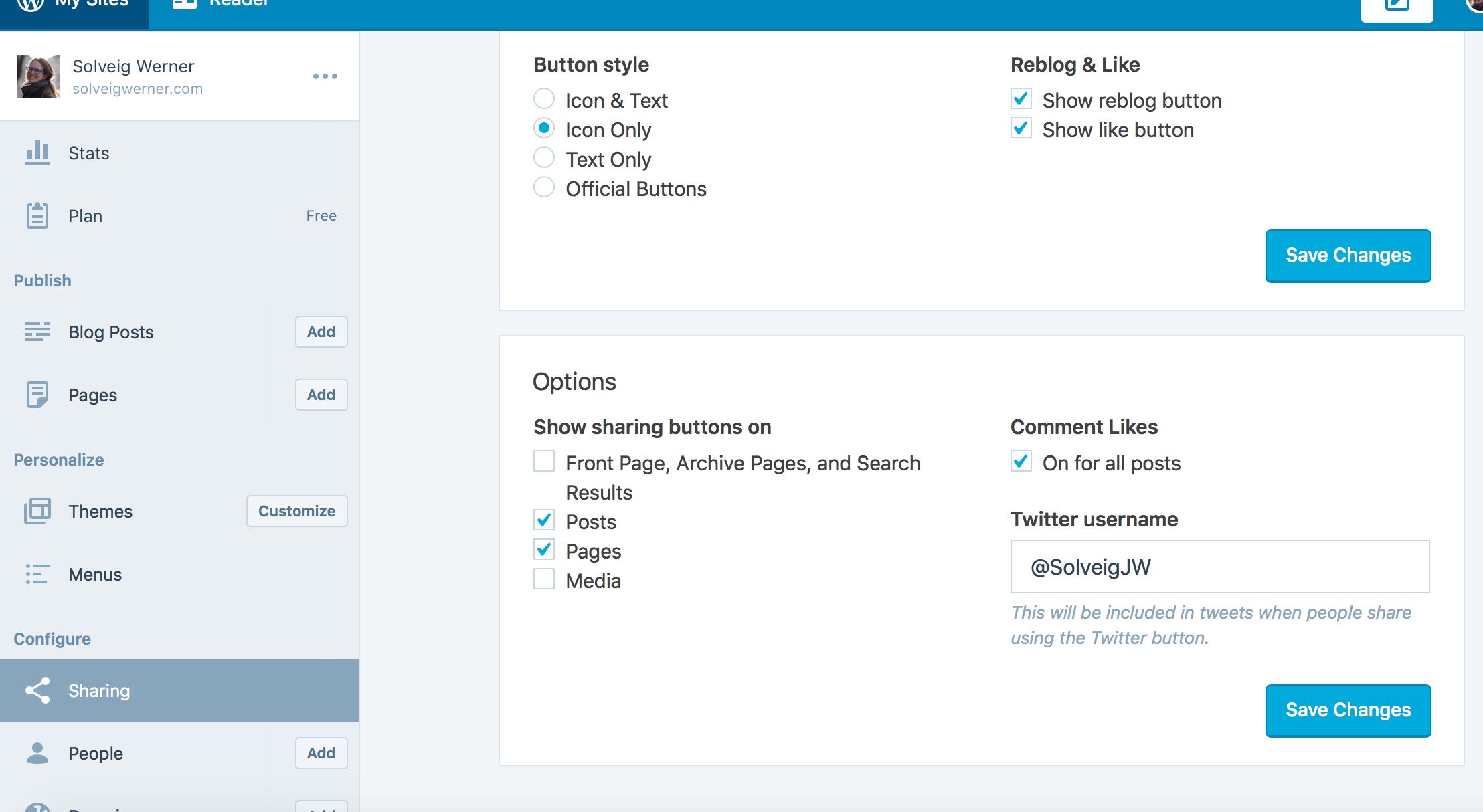Click the Sharing share-network icon
The height and width of the screenshot is (812, 1483).
37,690
